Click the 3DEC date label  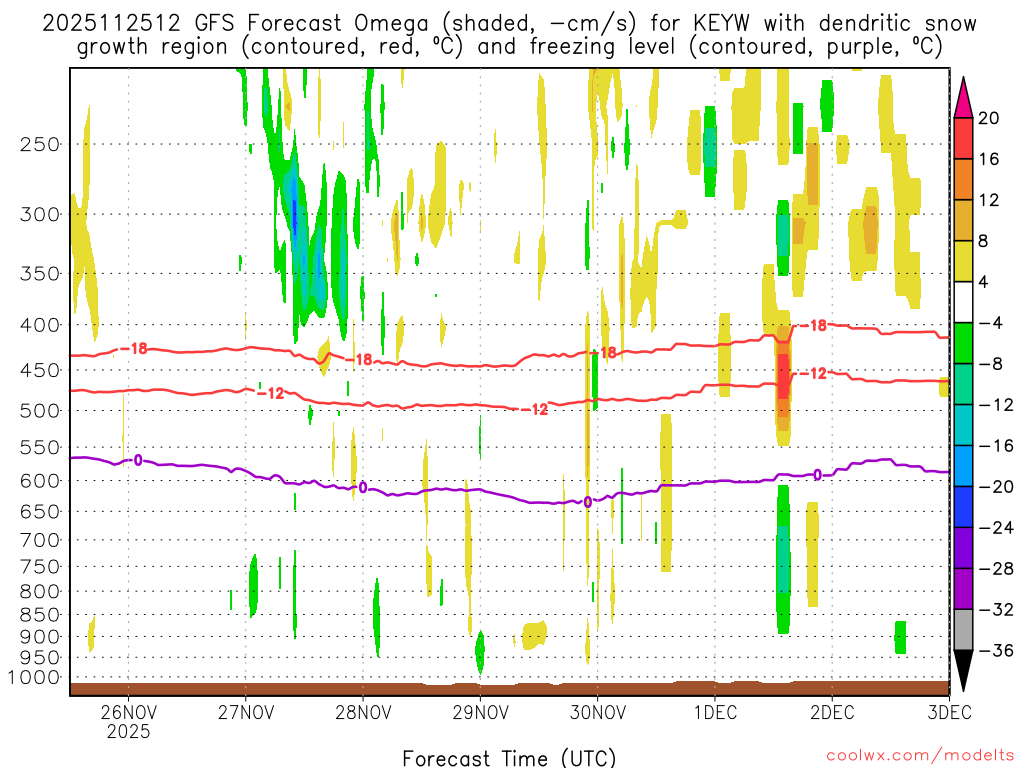[x=950, y=712]
